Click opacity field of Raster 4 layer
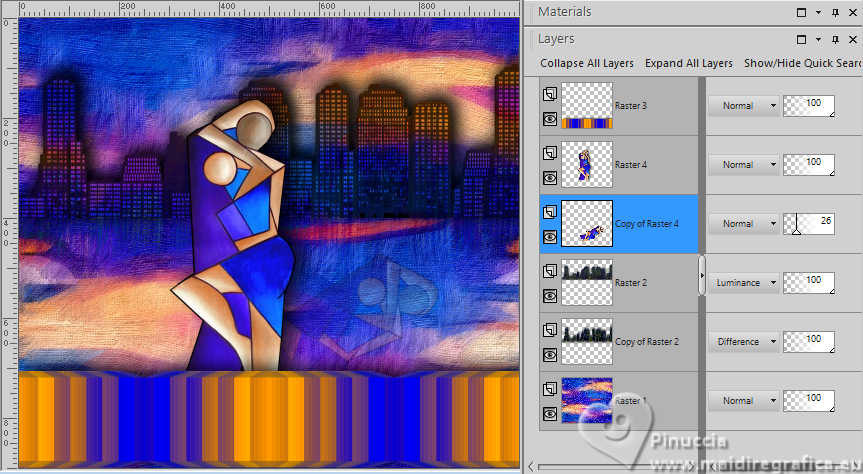This screenshot has height=474, width=863. coord(809,165)
